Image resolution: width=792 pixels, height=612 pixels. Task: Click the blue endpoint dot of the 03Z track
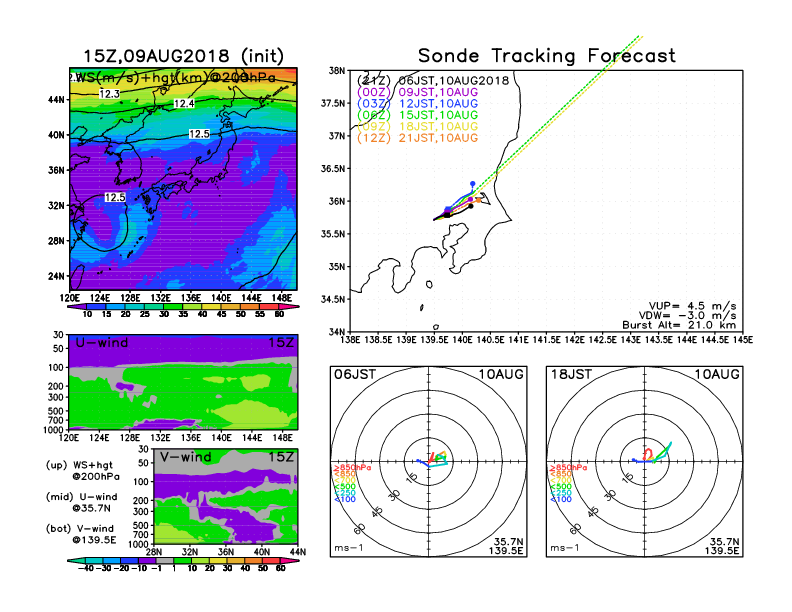click(x=473, y=184)
